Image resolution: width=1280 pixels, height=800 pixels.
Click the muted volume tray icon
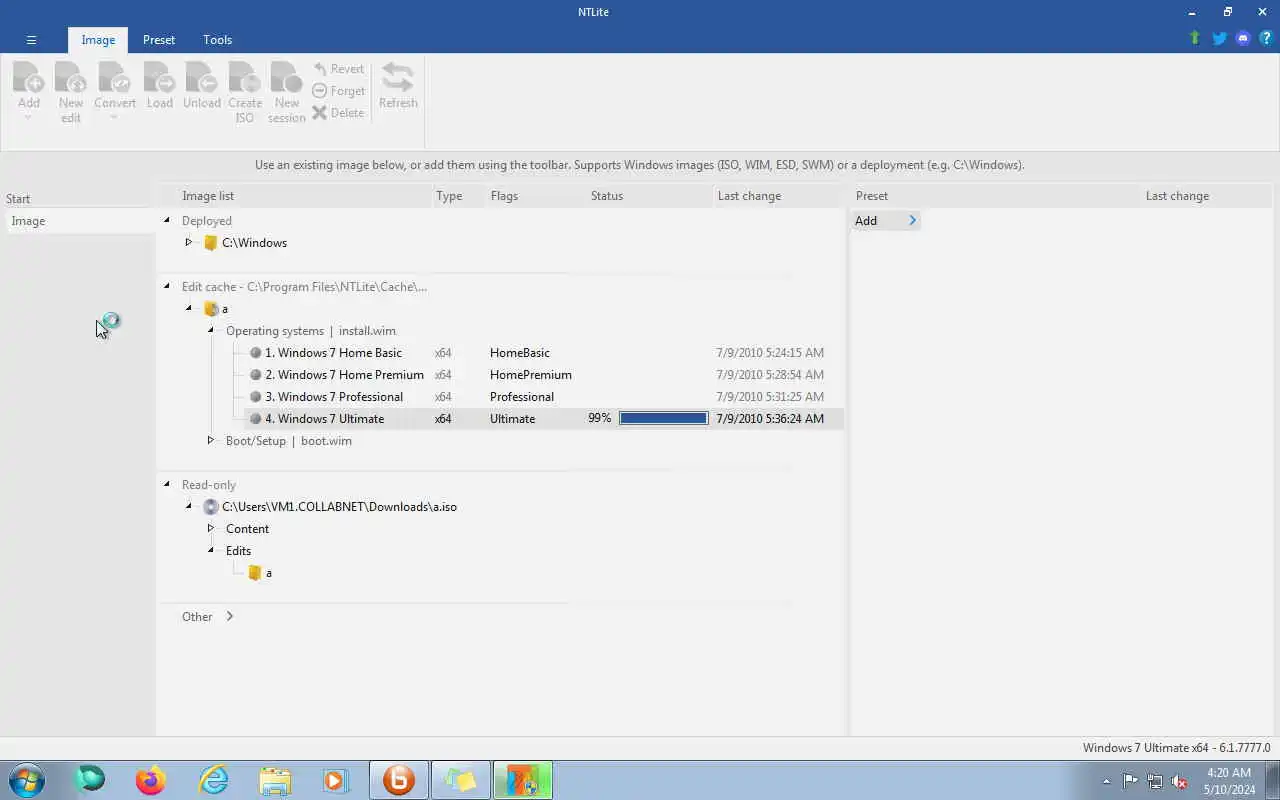click(x=1179, y=781)
